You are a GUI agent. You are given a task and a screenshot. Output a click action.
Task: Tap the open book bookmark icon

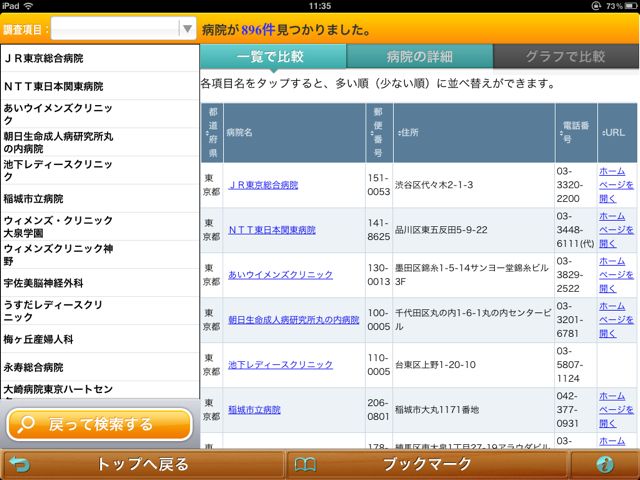tap(305, 464)
